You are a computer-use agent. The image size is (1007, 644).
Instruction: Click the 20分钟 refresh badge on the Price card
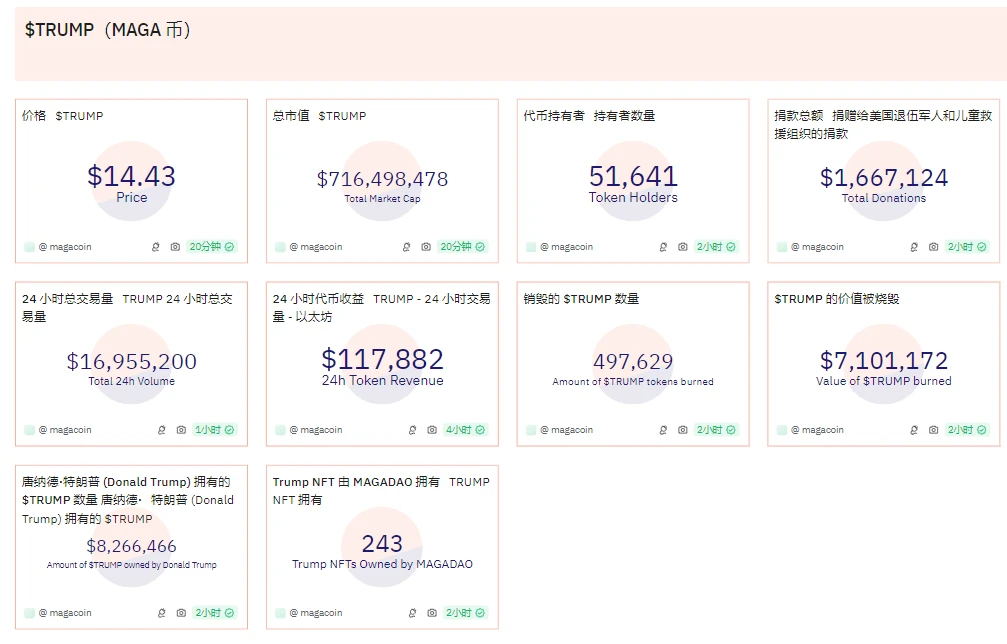coord(211,247)
